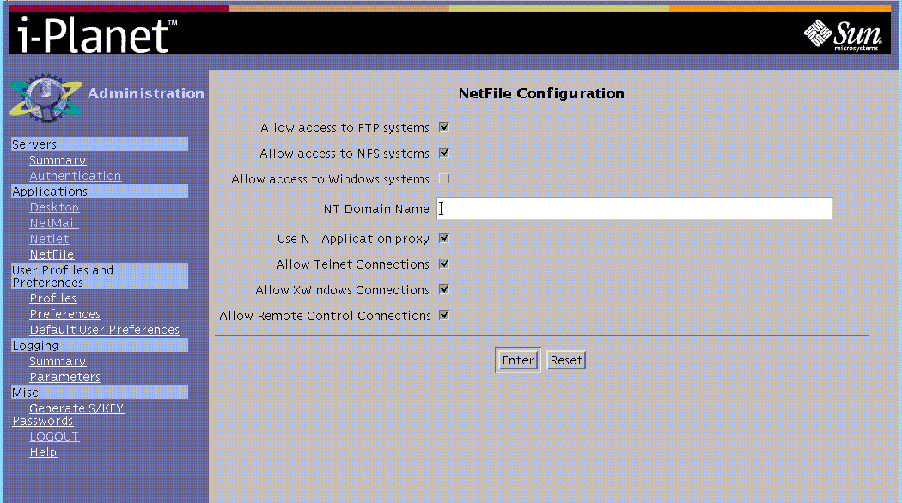Click the i-Planet banner logo

tap(97, 35)
